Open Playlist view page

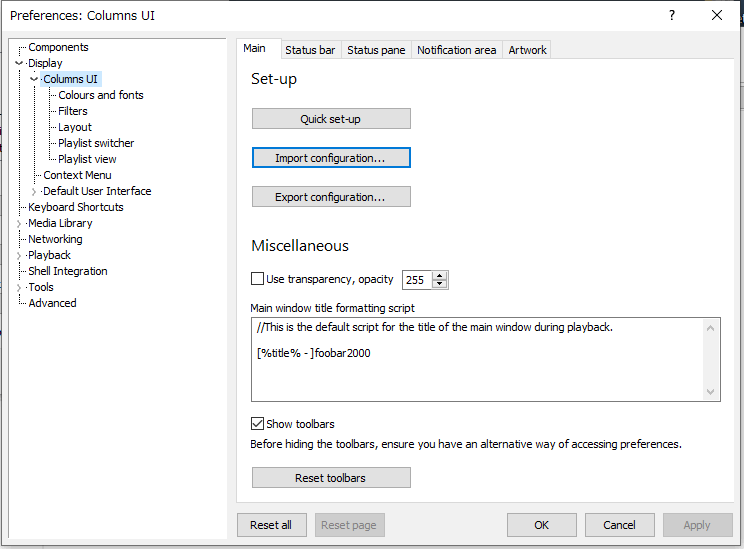point(87,159)
